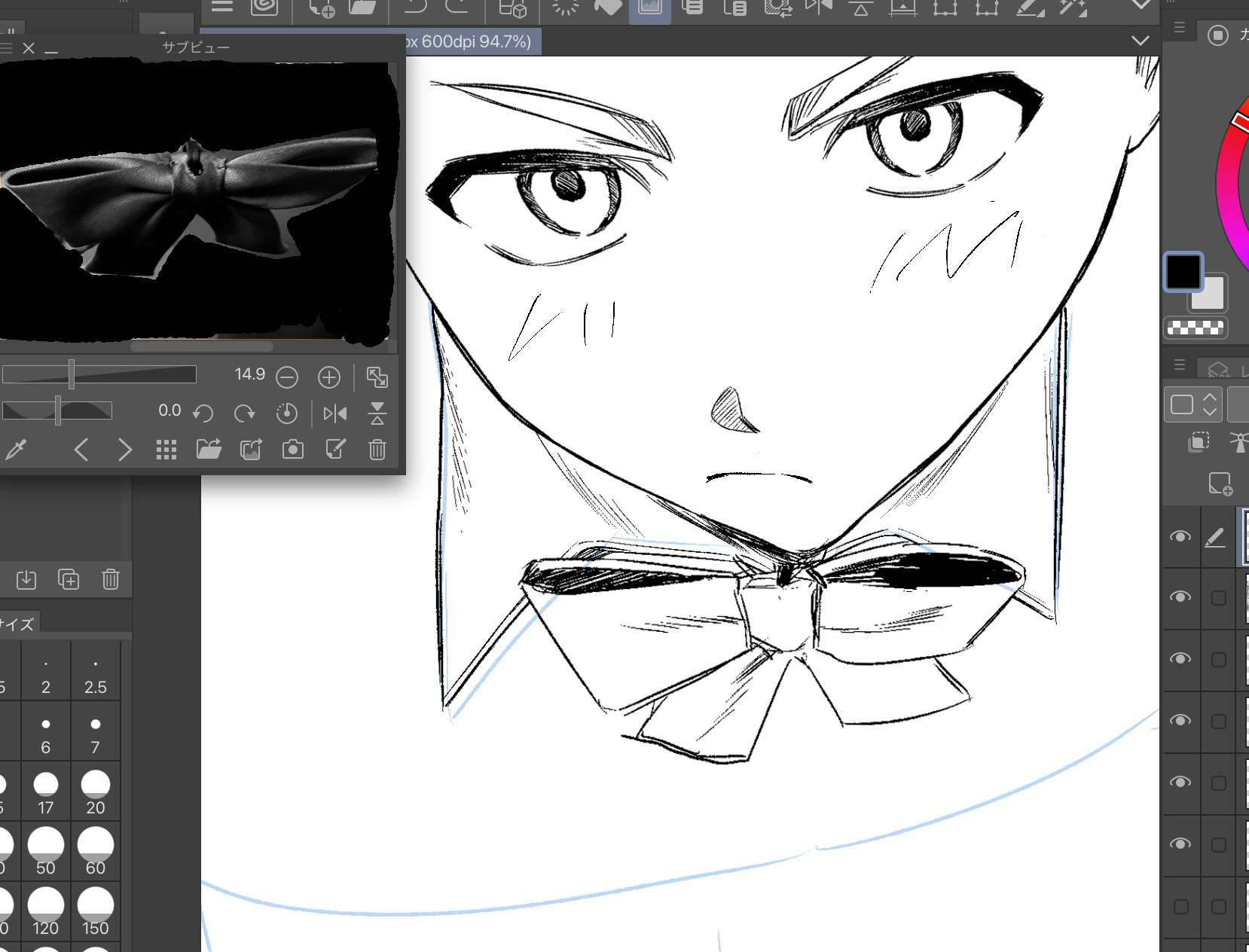Image resolution: width=1249 pixels, height=952 pixels.
Task: Rotate the Sub View image left
Action: 203,413
